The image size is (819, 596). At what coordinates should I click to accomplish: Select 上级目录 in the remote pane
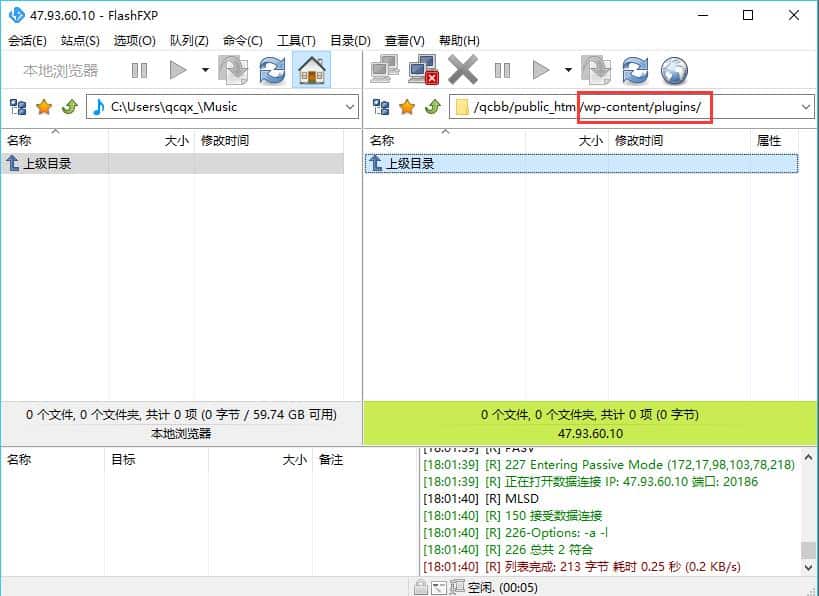581,163
